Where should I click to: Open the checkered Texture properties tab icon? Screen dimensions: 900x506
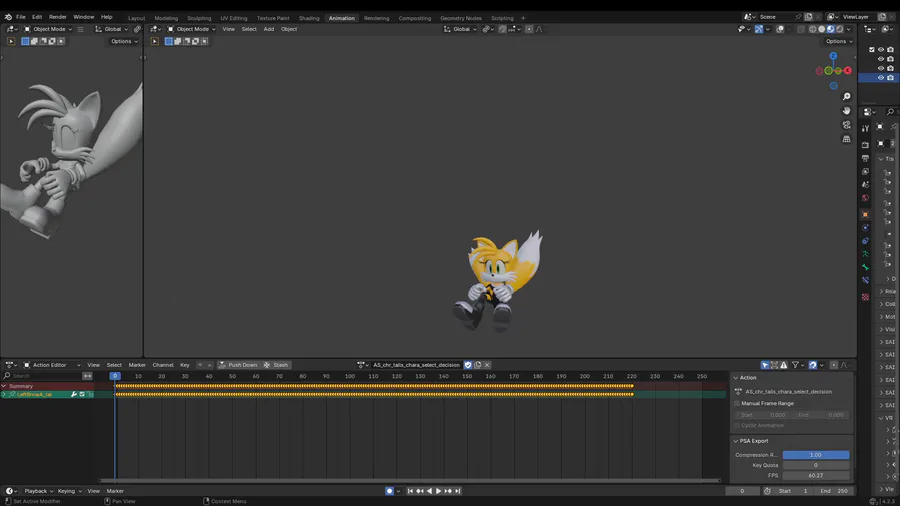865,297
